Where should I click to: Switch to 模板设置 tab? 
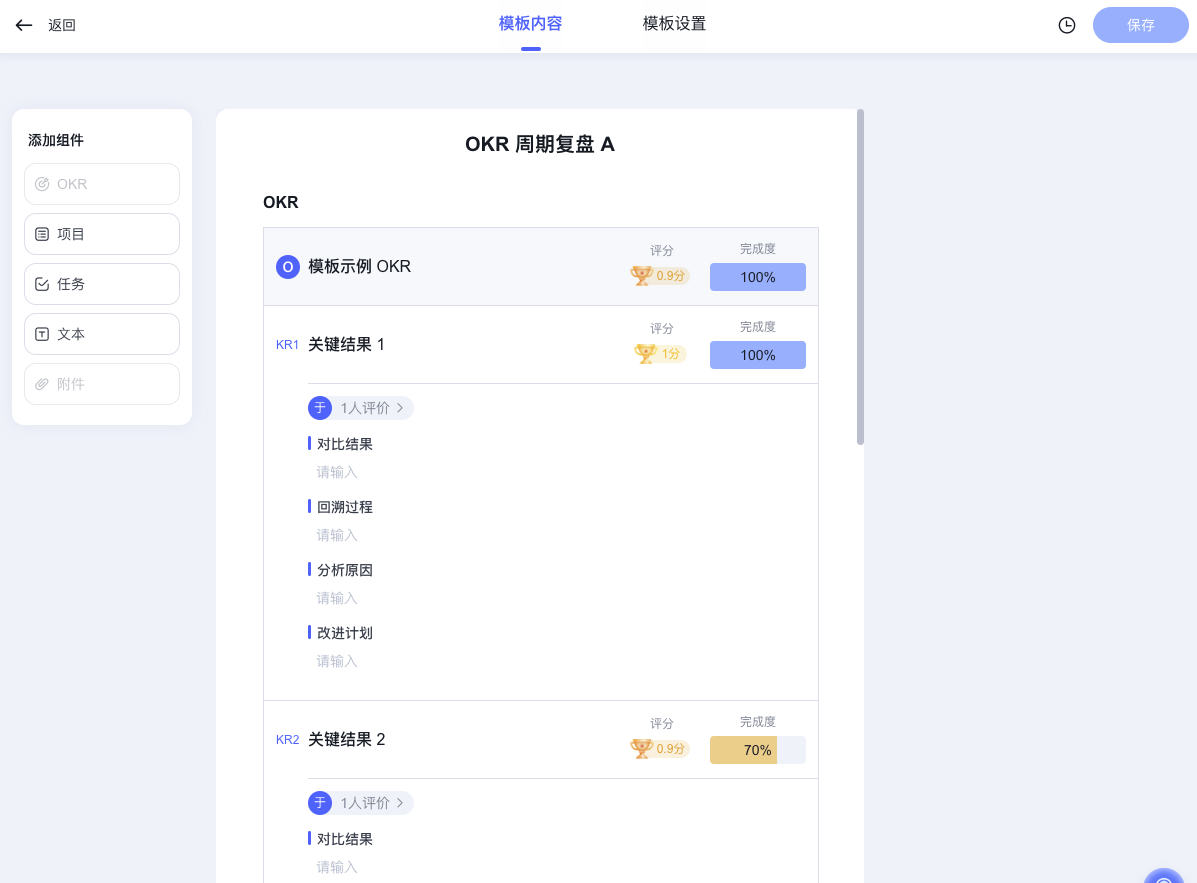(674, 24)
